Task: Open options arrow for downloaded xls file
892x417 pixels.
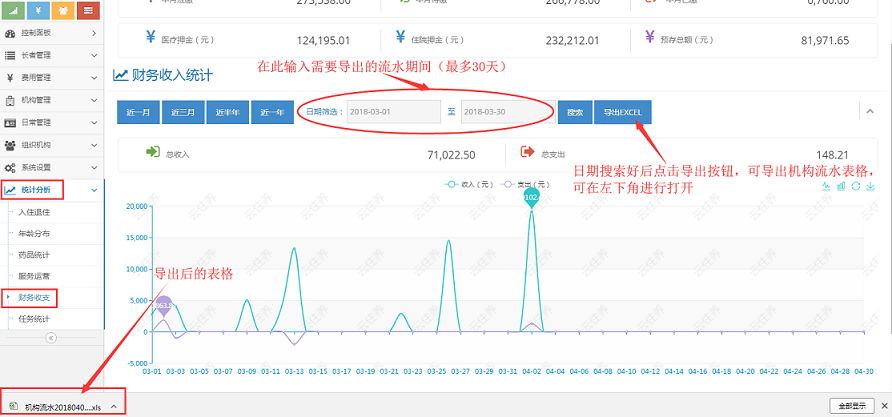Action: (x=114, y=406)
